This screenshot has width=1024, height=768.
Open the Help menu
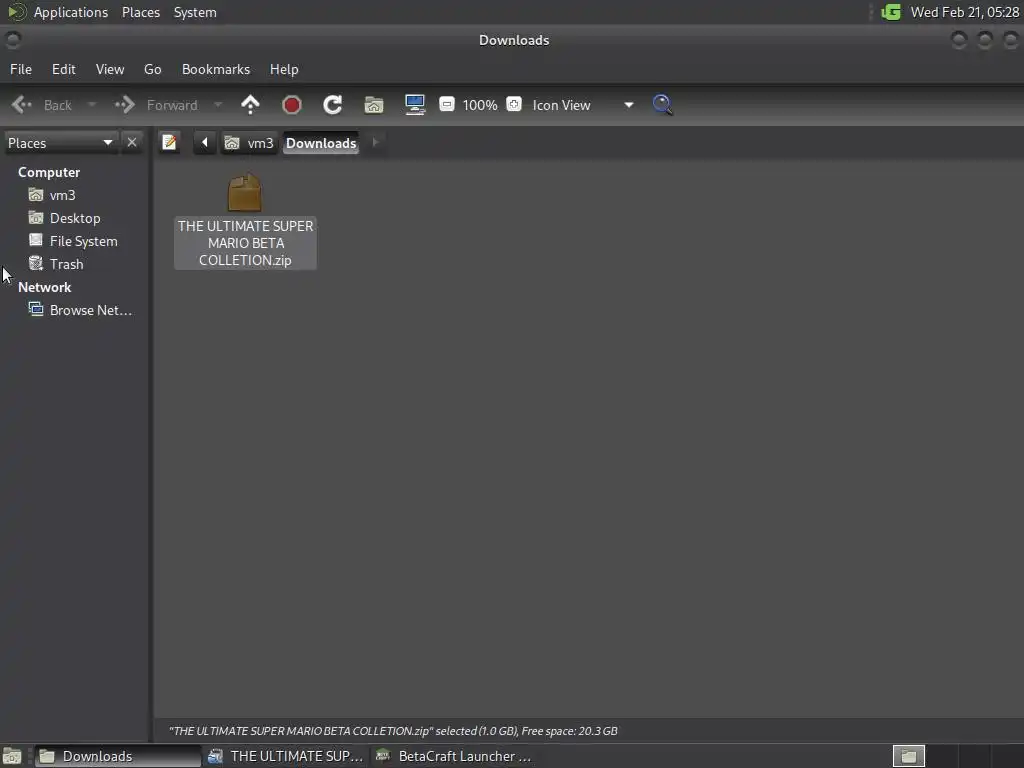click(284, 69)
